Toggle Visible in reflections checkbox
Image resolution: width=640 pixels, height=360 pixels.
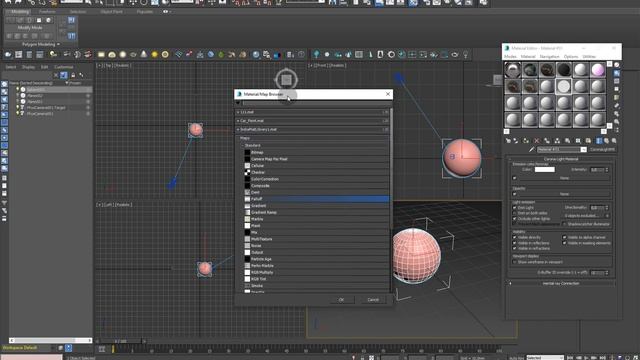514,243
